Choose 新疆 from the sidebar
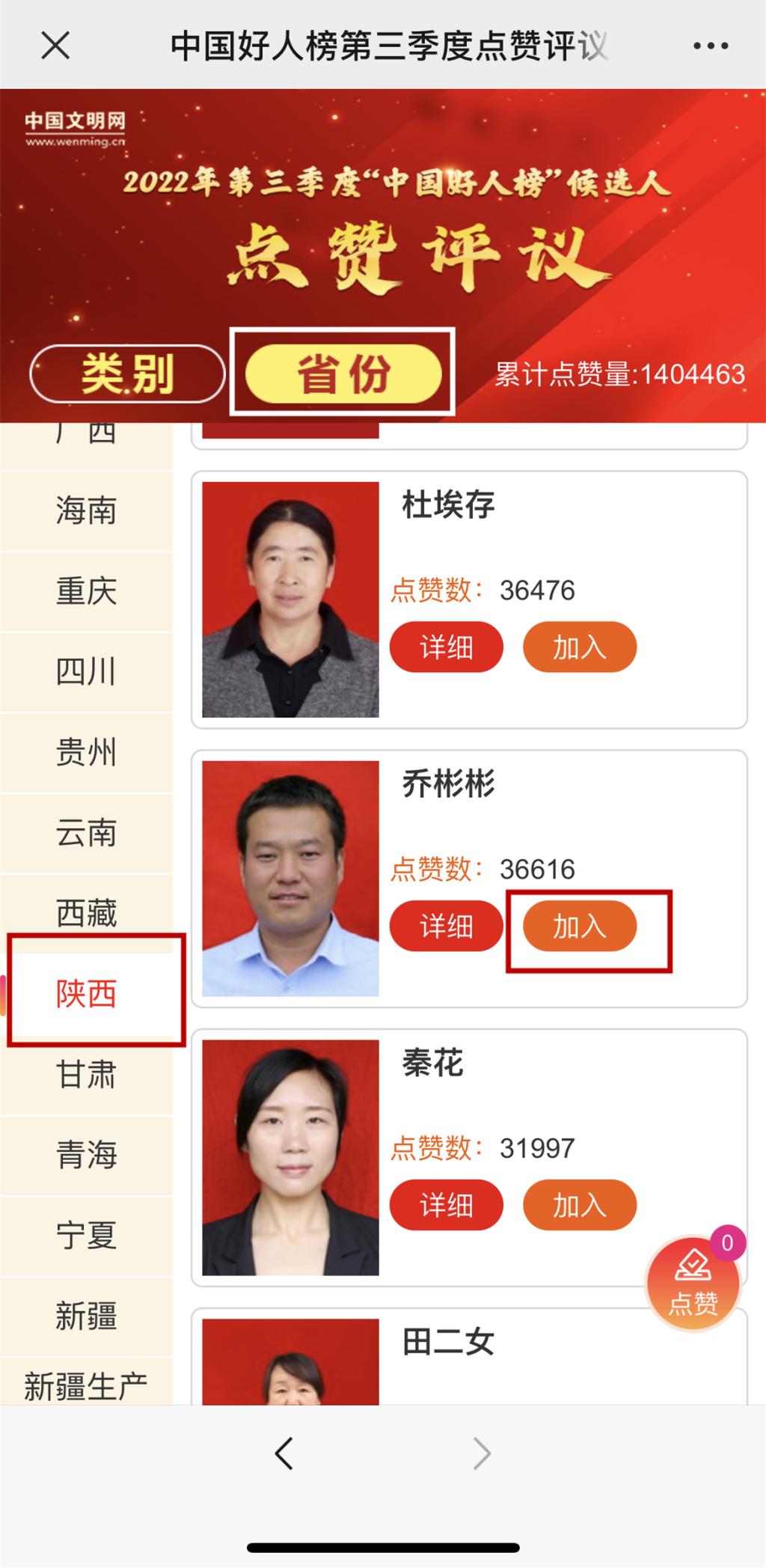This screenshot has width=766, height=1568. pyautogui.click(x=87, y=1316)
